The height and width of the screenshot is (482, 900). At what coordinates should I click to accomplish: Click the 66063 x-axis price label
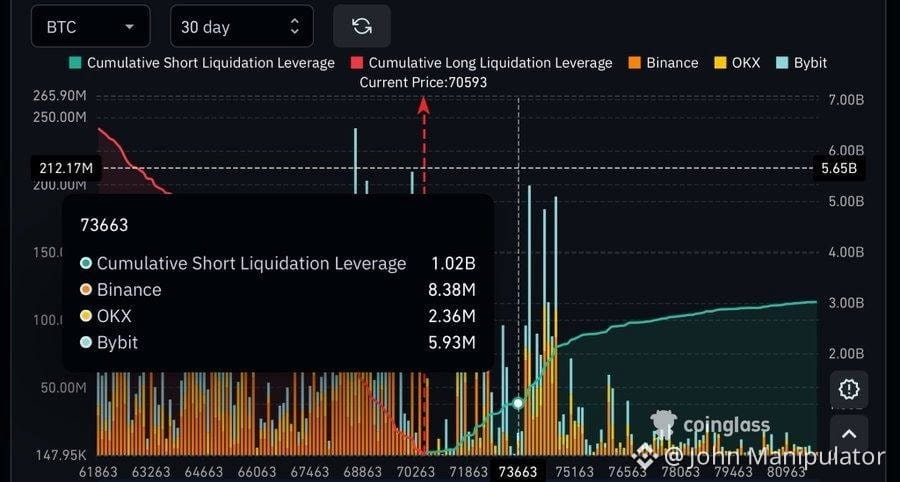click(x=257, y=472)
